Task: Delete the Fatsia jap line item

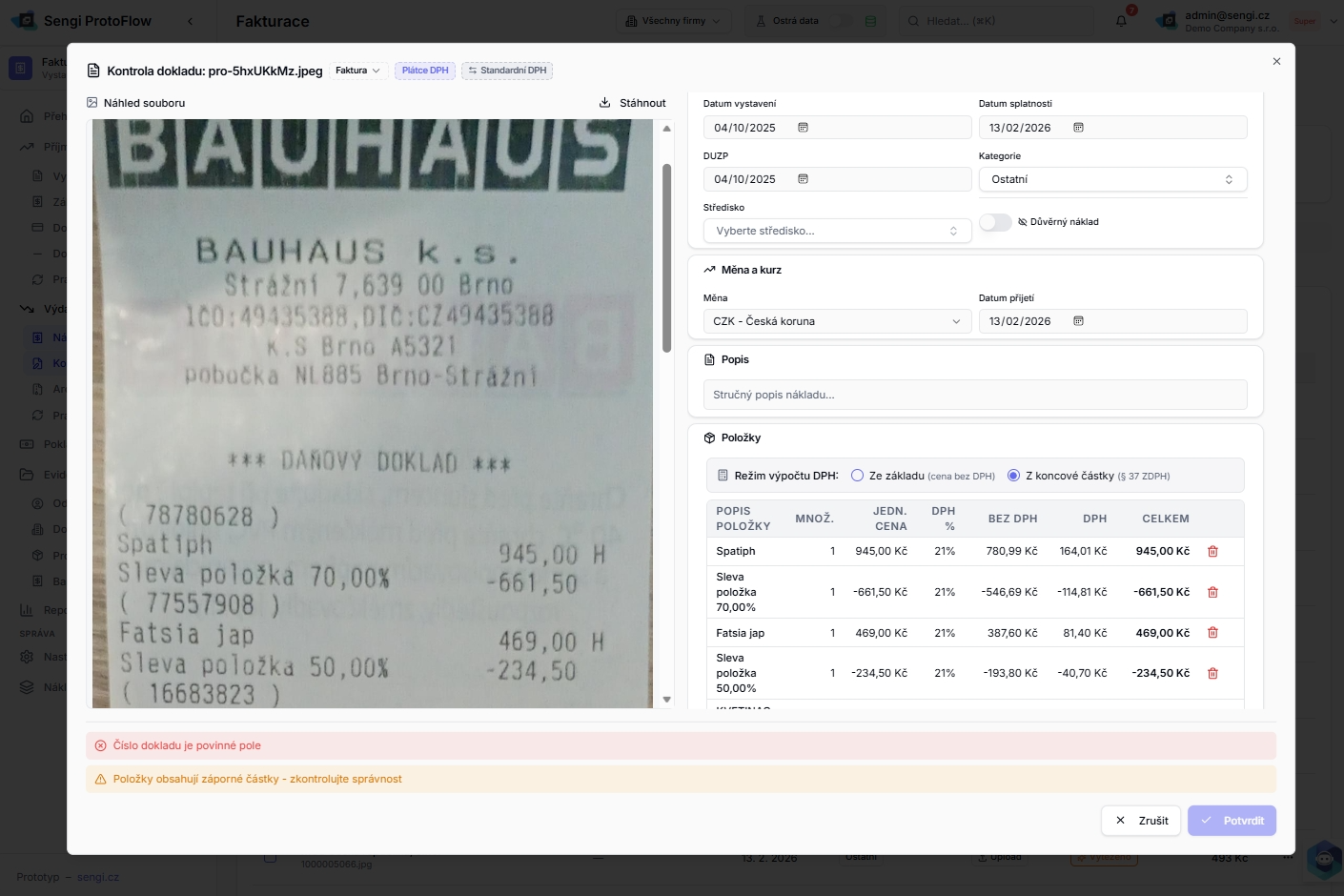Action: [x=1212, y=633]
